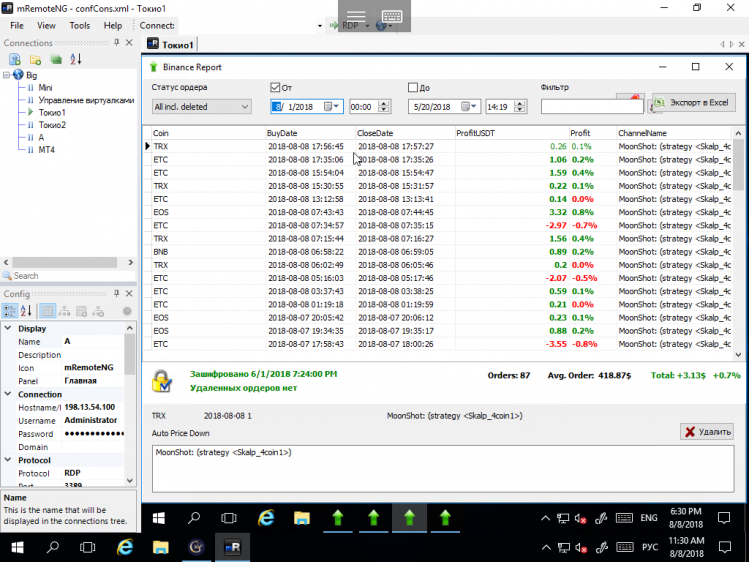Click the New Connection icon in Connections panel

[15, 59]
